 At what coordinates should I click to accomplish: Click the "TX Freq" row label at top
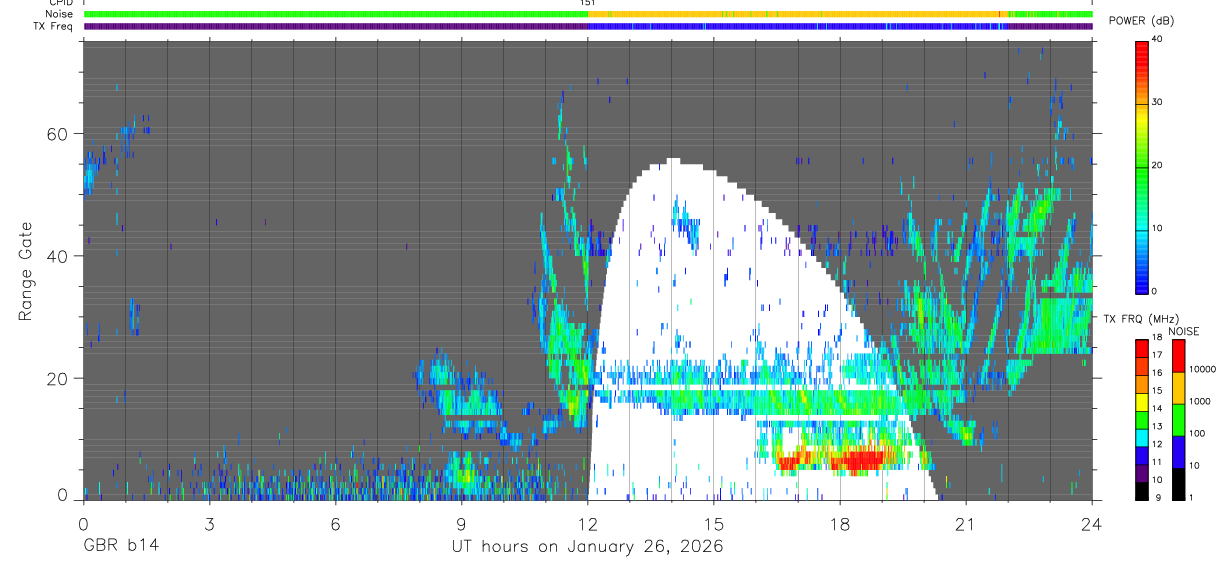click(x=55, y=26)
